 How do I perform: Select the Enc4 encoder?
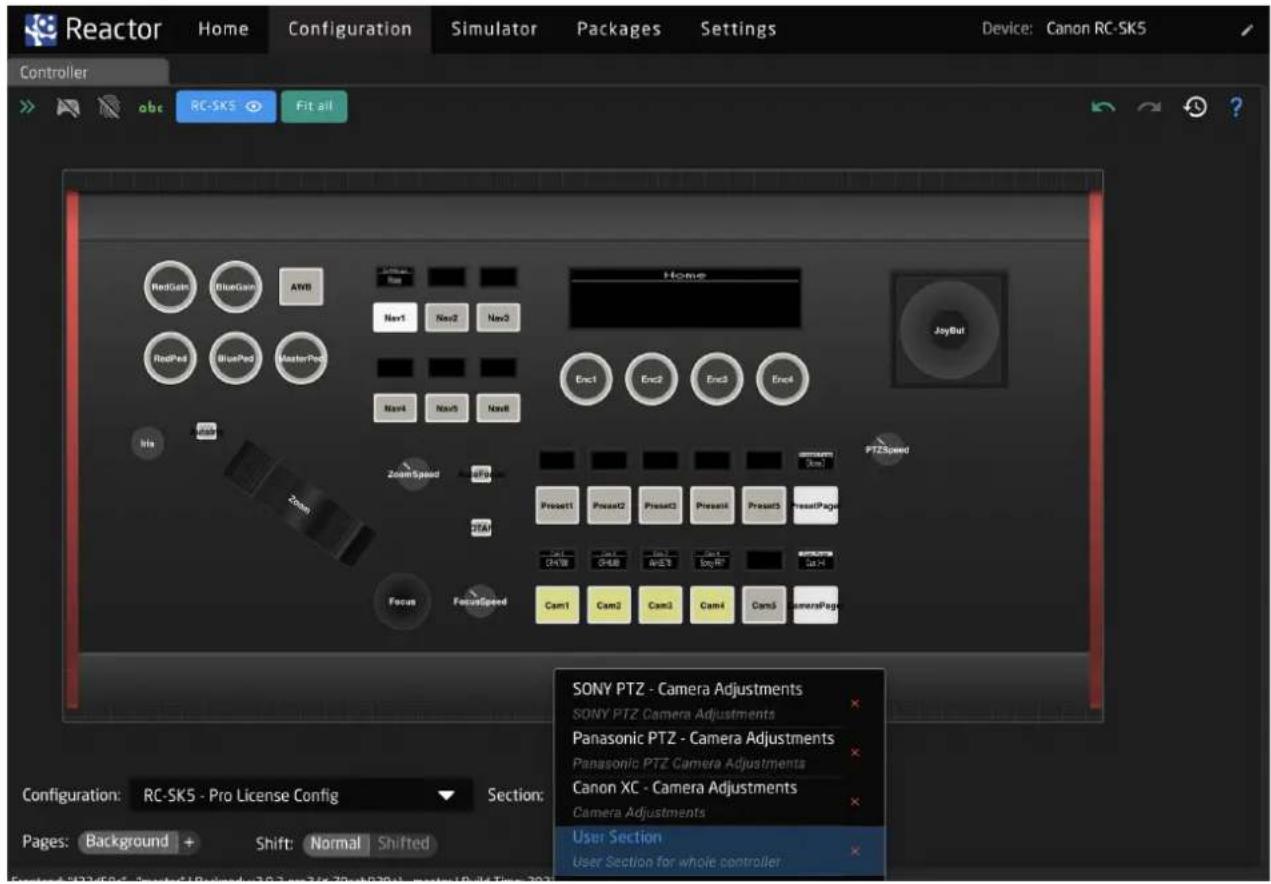(782, 379)
